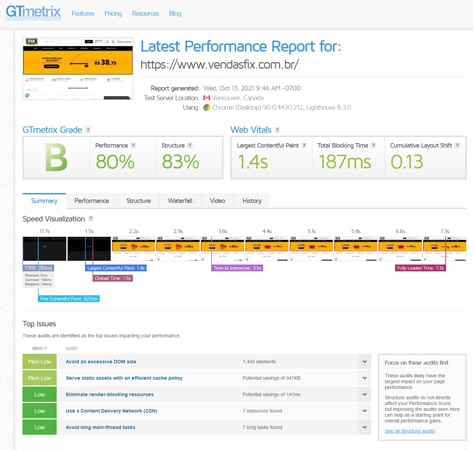Open 'Use a Content Delivery Network (CDN)' audit
The image size is (473, 450).
point(111,411)
